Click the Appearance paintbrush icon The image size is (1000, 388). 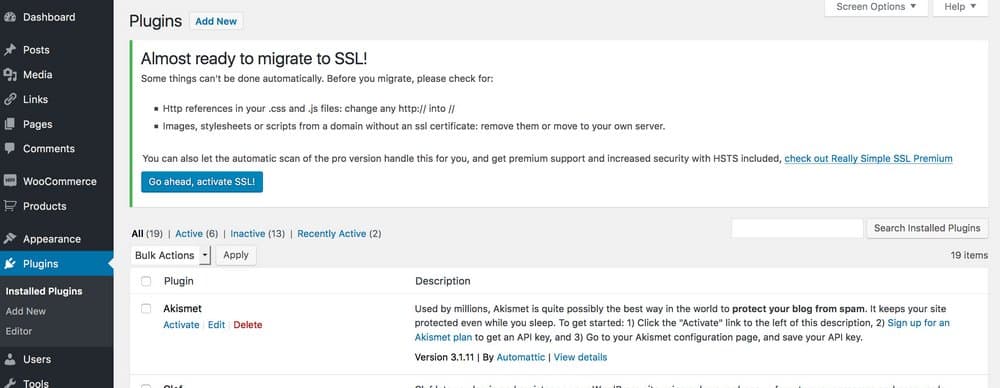point(10,239)
